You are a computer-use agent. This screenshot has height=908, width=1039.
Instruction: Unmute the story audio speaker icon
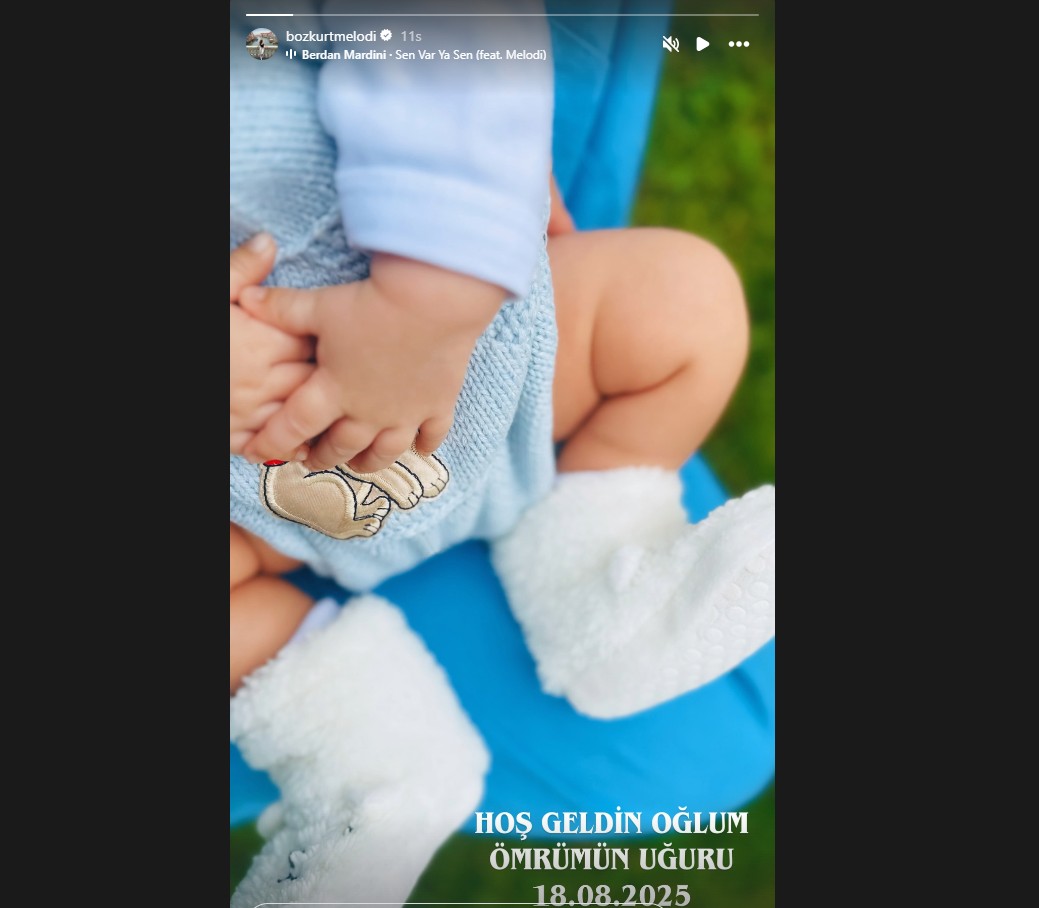pos(671,44)
